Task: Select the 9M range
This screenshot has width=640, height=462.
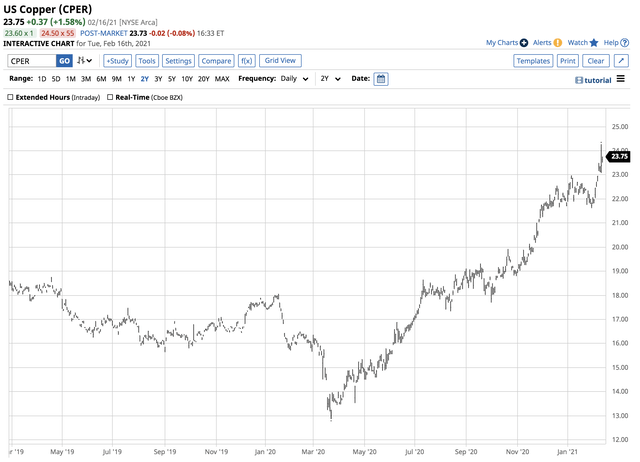Action: (117, 79)
